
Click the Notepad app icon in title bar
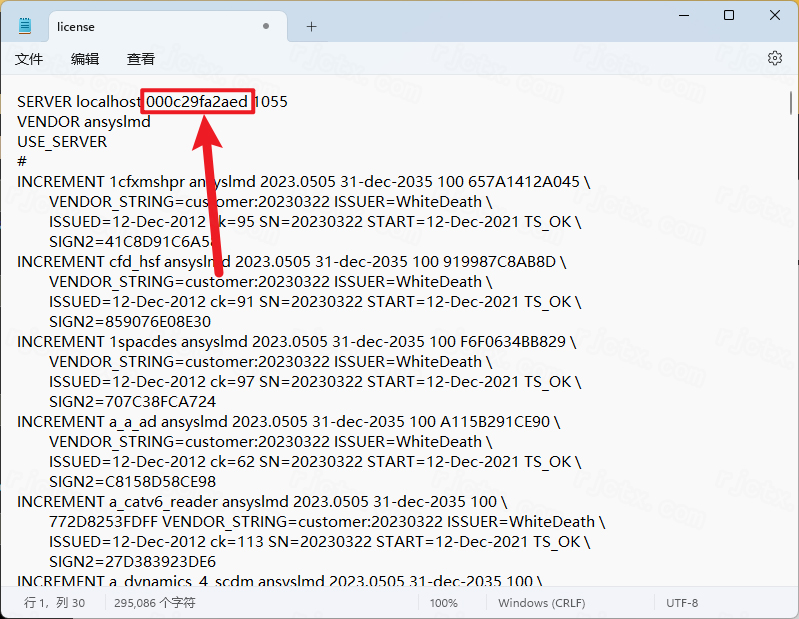[24, 26]
